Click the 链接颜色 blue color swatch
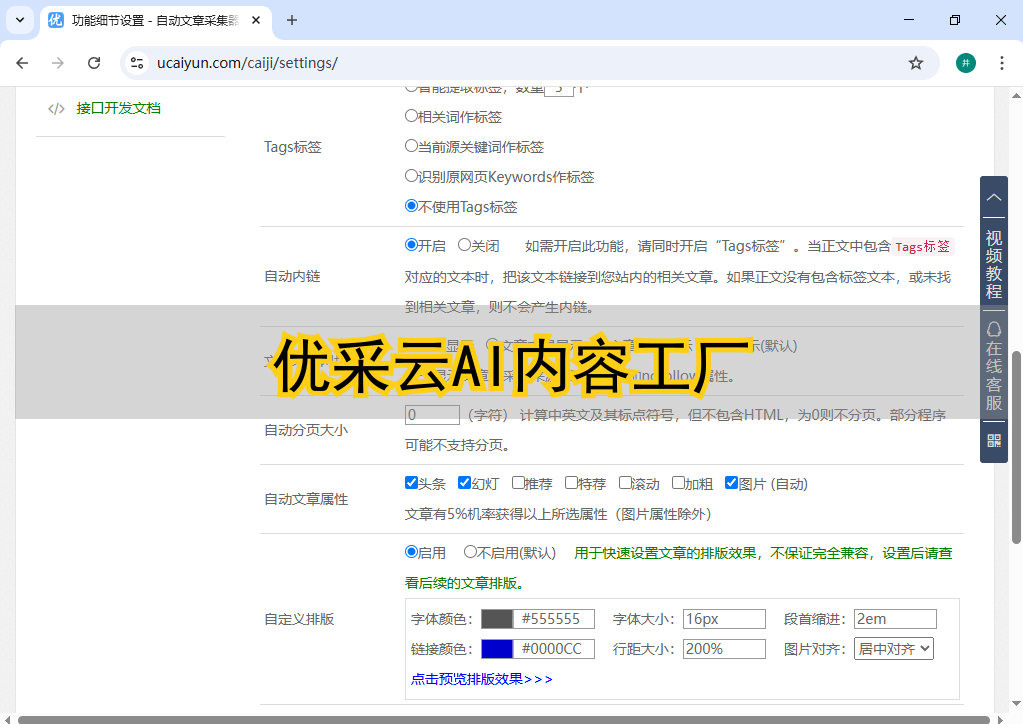Screen dimensions: 1023x724 497,649
